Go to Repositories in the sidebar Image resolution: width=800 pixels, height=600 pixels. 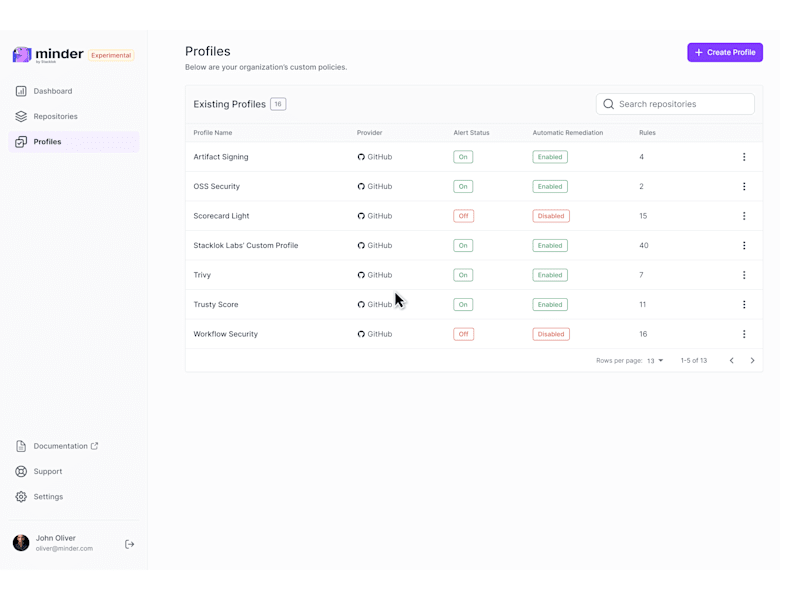(x=74, y=116)
